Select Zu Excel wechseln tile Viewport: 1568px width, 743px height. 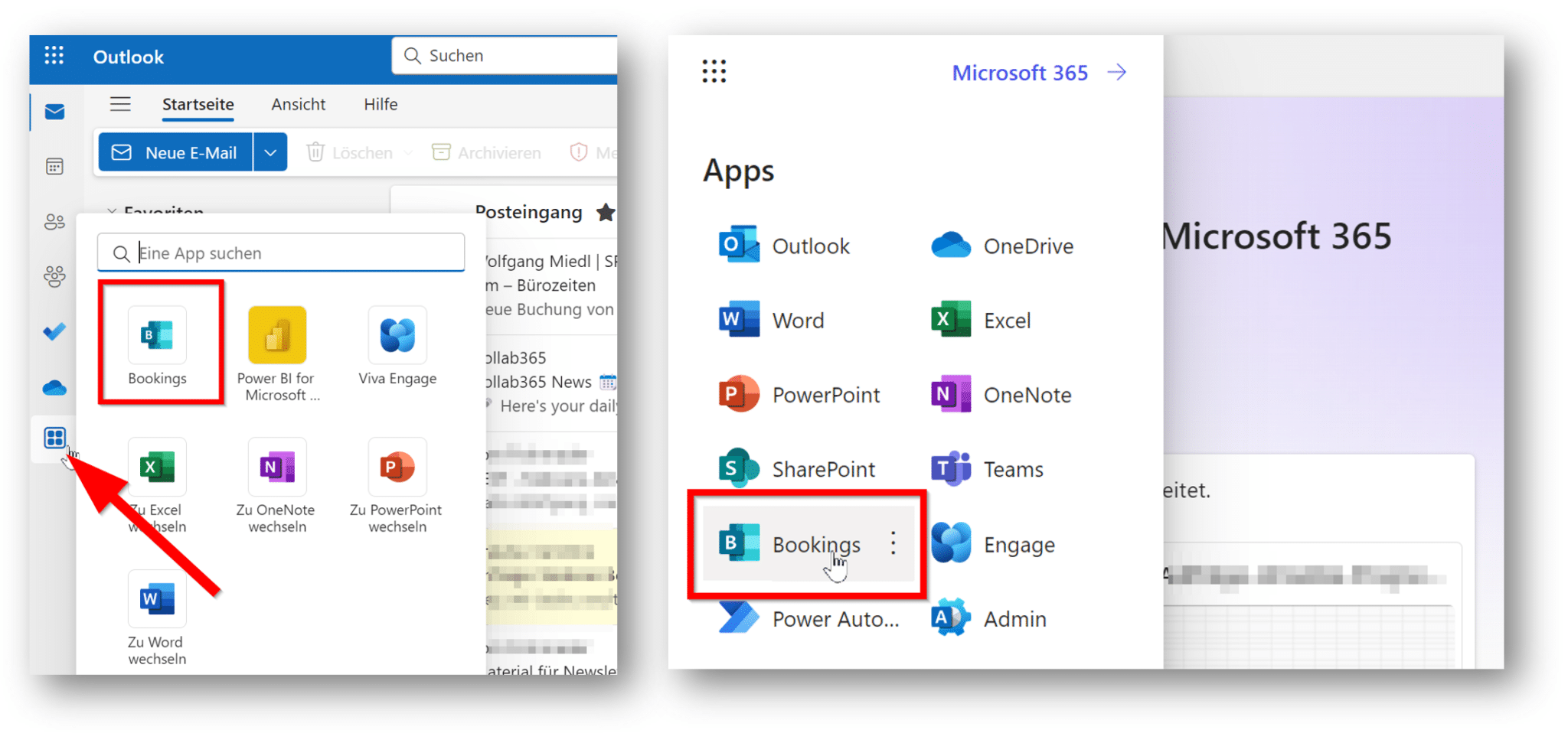click(157, 485)
